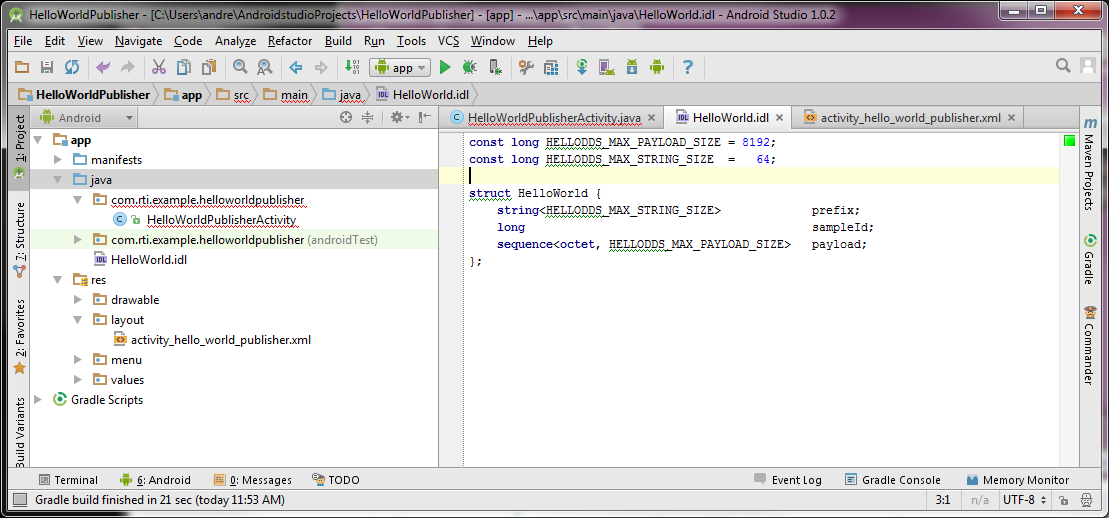
Task: Paste using the clipboard icon
Action: pos(209,67)
